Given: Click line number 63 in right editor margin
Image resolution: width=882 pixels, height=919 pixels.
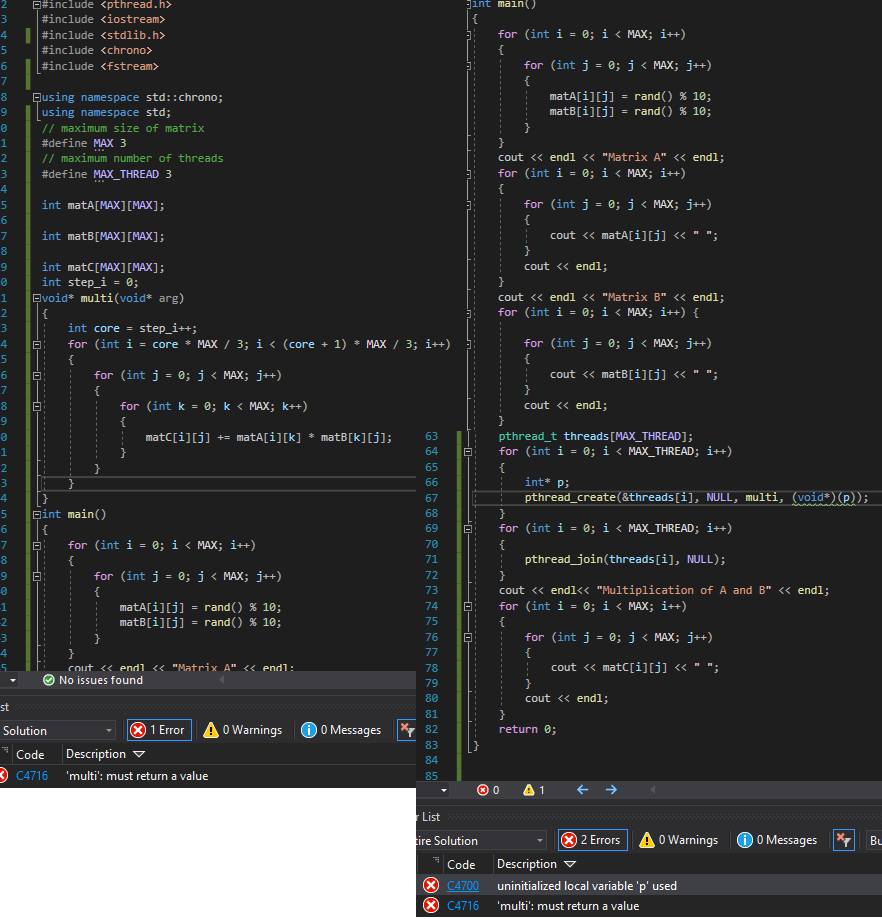Looking at the screenshot, I should click(x=431, y=436).
